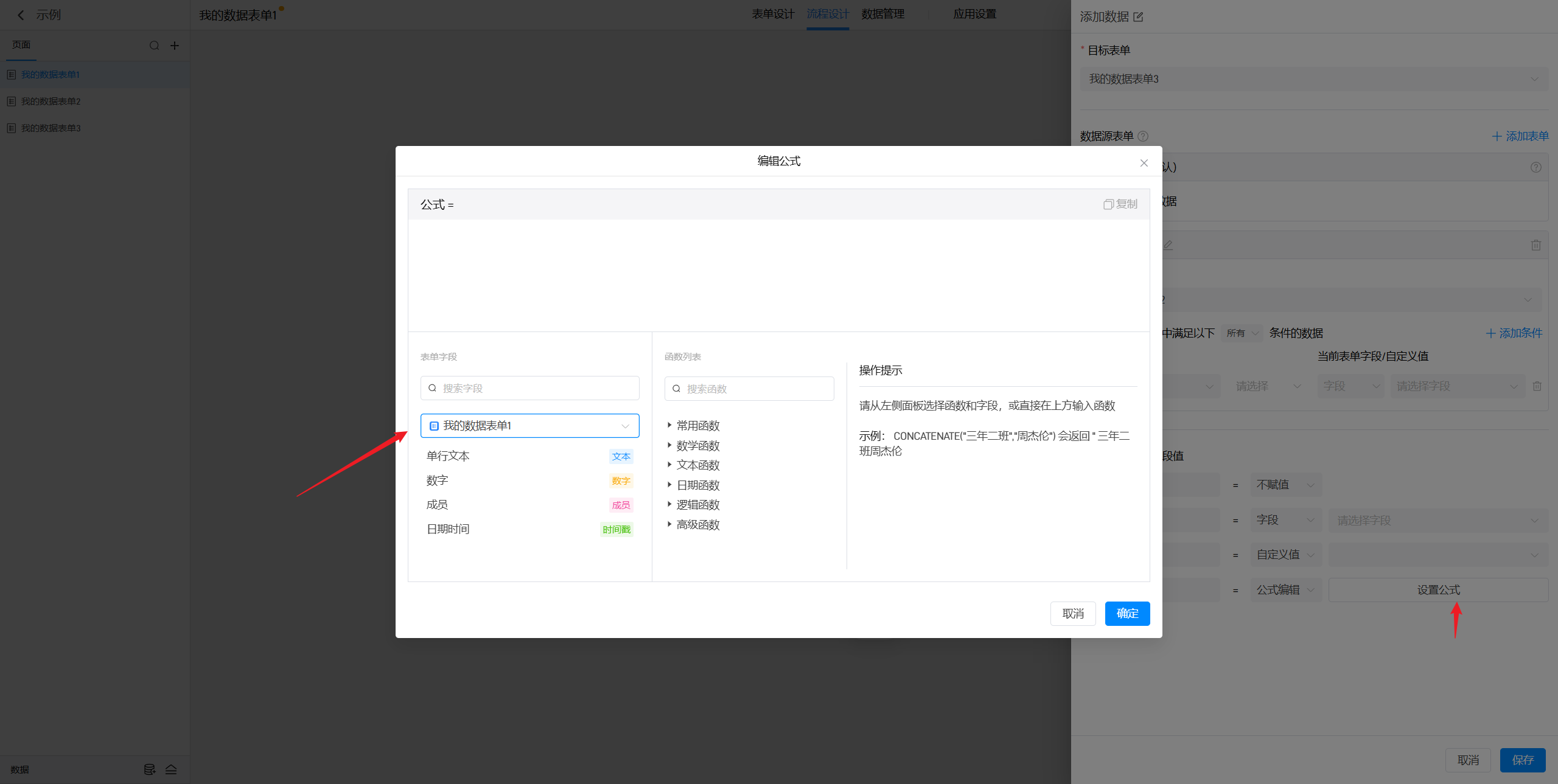Select the 单行文本 field
The height and width of the screenshot is (784, 1558).
449,456
